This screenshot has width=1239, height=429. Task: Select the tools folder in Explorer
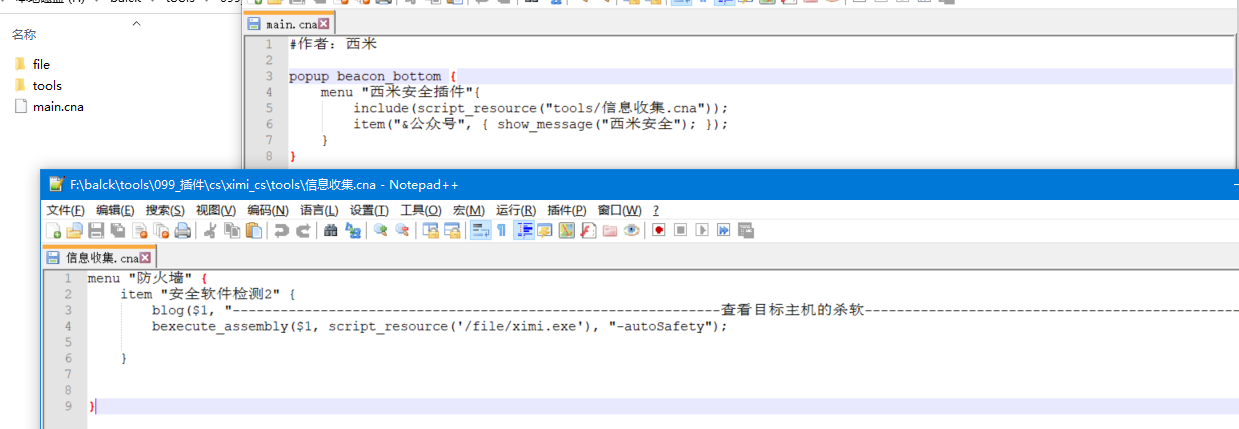coord(46,86)
